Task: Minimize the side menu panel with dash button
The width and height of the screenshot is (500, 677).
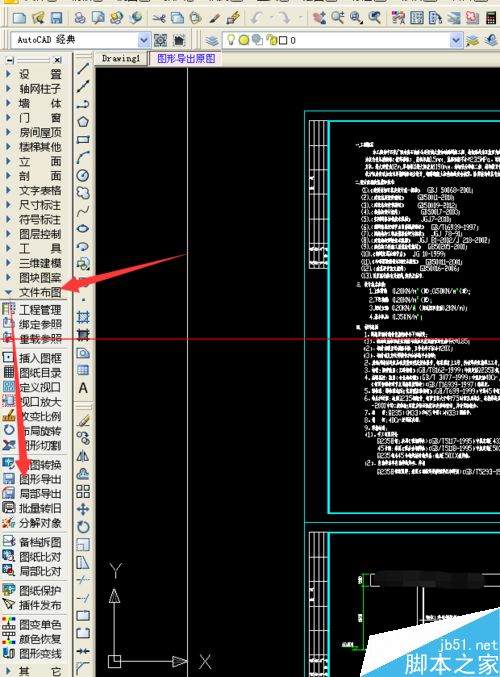Action: coord(11,60)
